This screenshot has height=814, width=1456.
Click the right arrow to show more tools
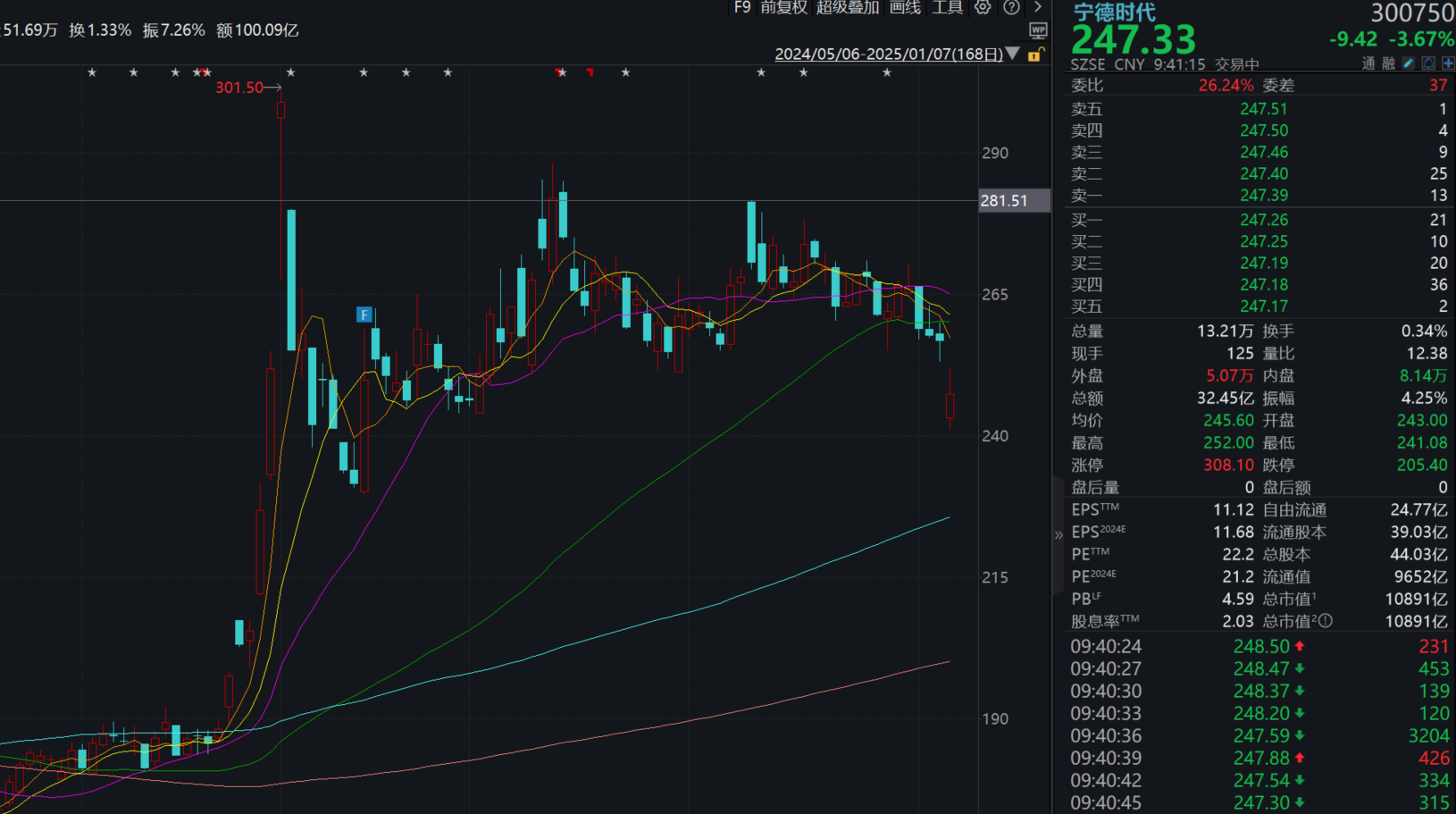pyautogui.click(x=1038, y=7)
